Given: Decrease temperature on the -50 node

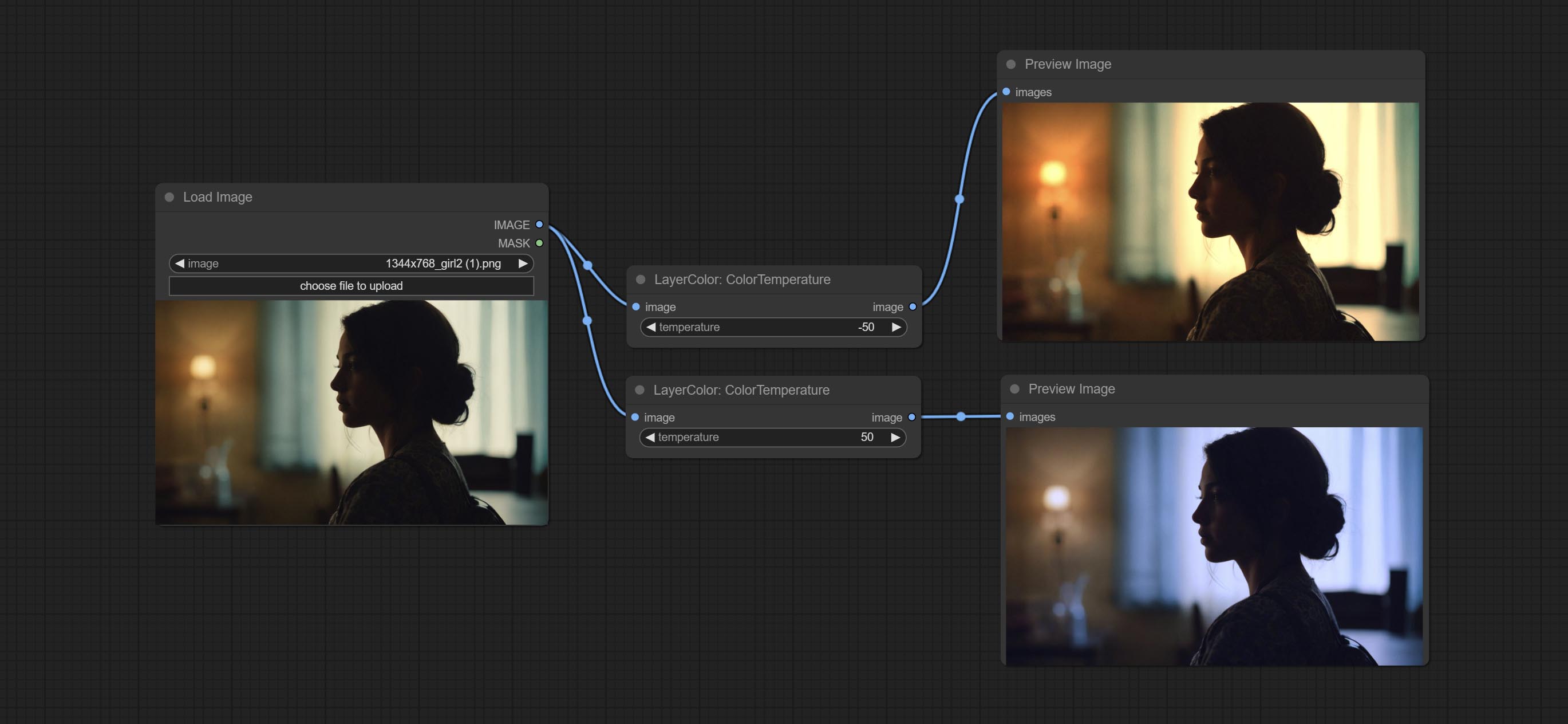Looking at the screenshot, I should coord(651,327).
